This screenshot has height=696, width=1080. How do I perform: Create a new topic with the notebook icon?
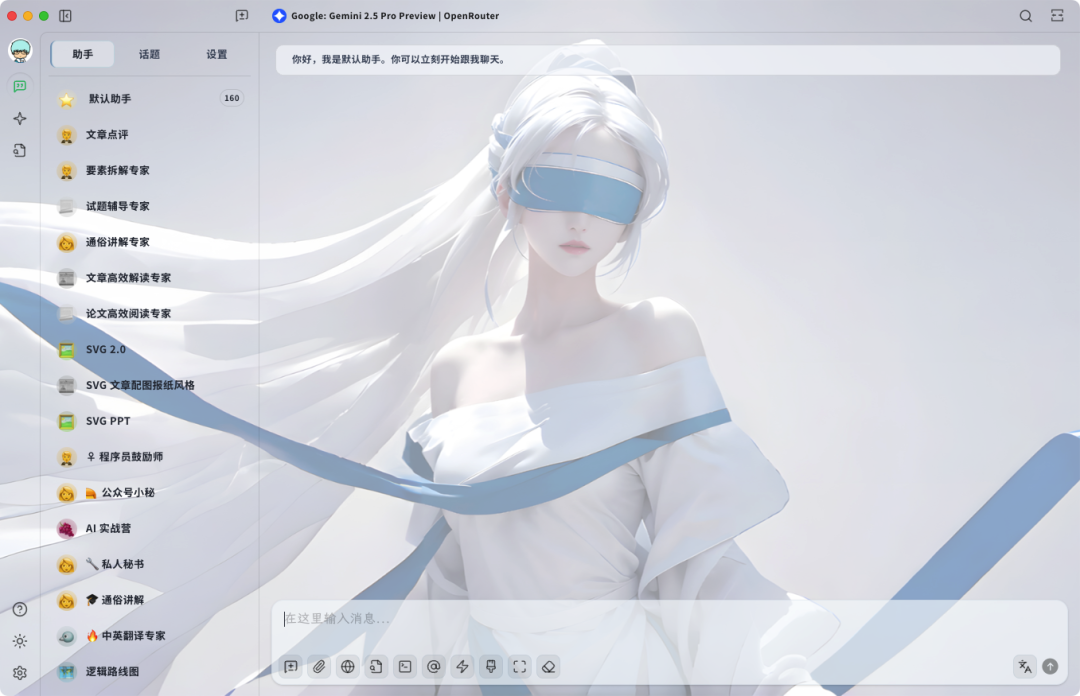coord(290,666)
